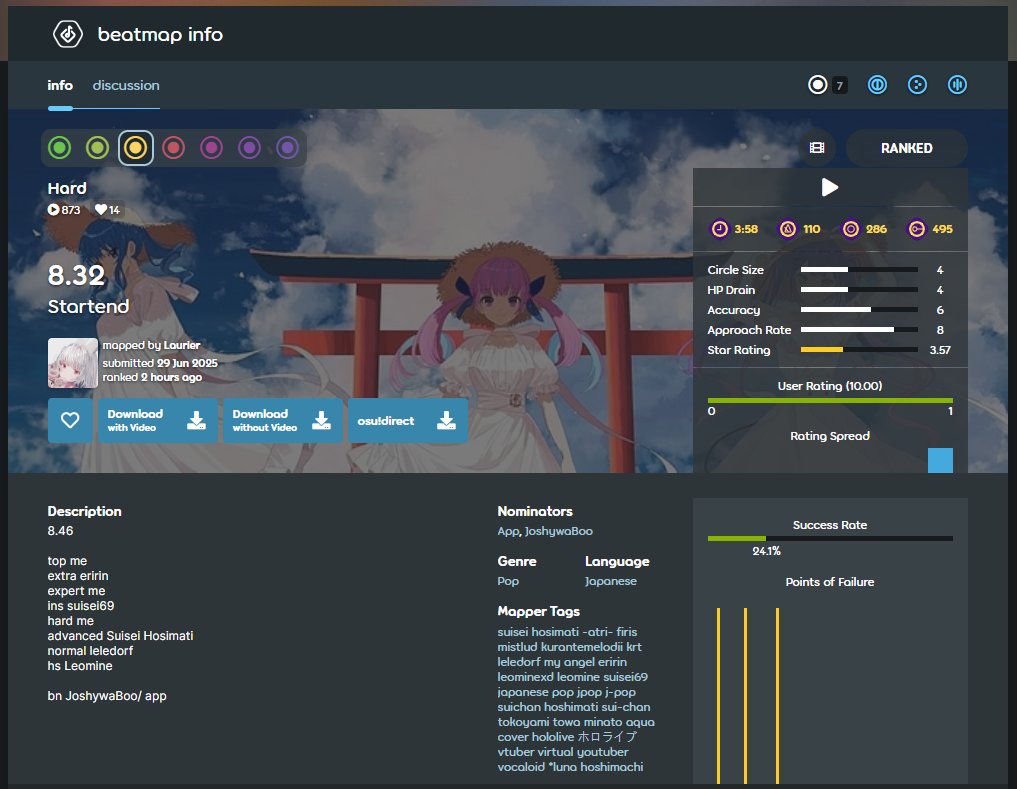Select the osu! standard ruleset icon
This screenshot has height=789, width=1017.
818,85
